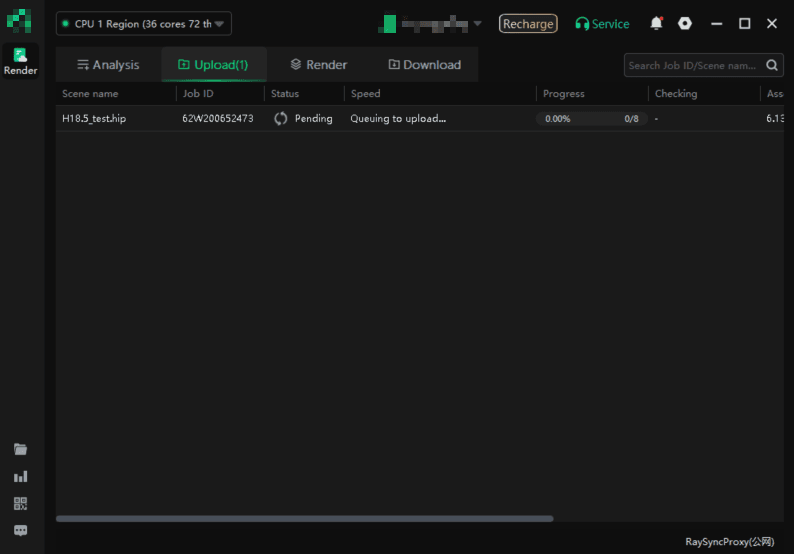Click the Service support link
The width and height of the screenshot is (794, 554).
click(x=602, y=23)
